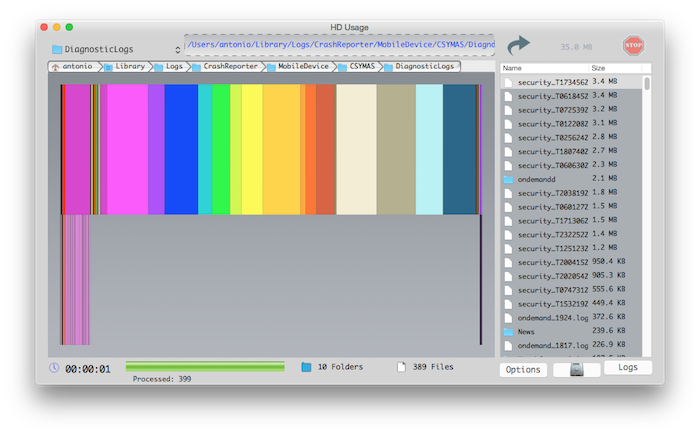The width and height of the screenshot is (700, 435).
Task: Click the News folder icon
Action: pyautogui.click(x=508, y=332)
